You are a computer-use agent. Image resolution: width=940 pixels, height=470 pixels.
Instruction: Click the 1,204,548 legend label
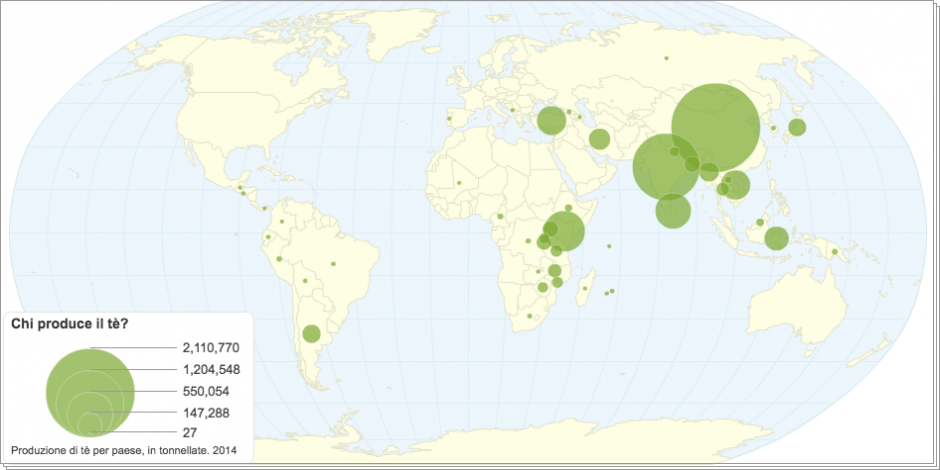tap(211, 370)
